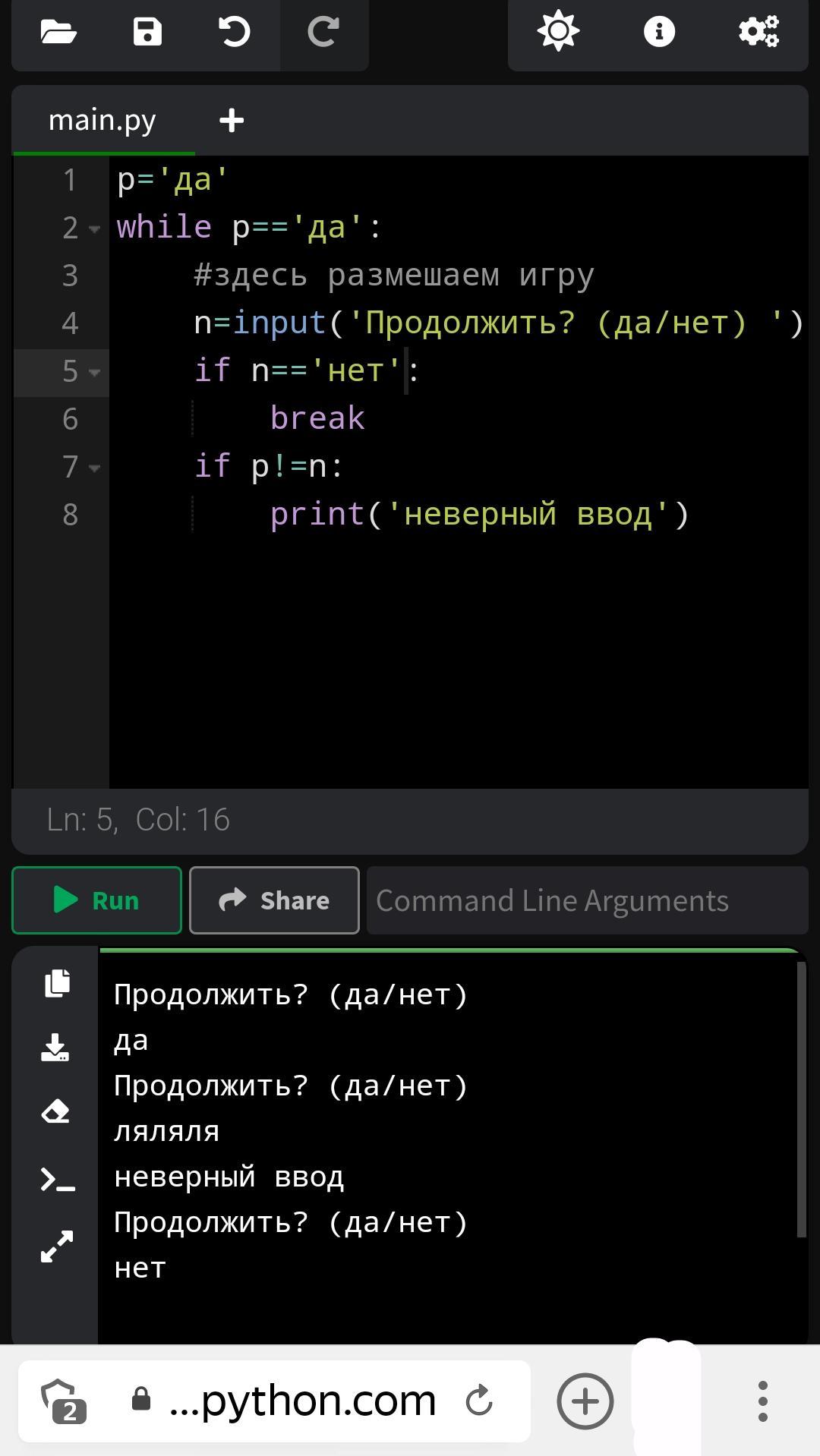Viewport: 820px width, 1456px height.
Task: Click the Share button
Action: point(274,900)
